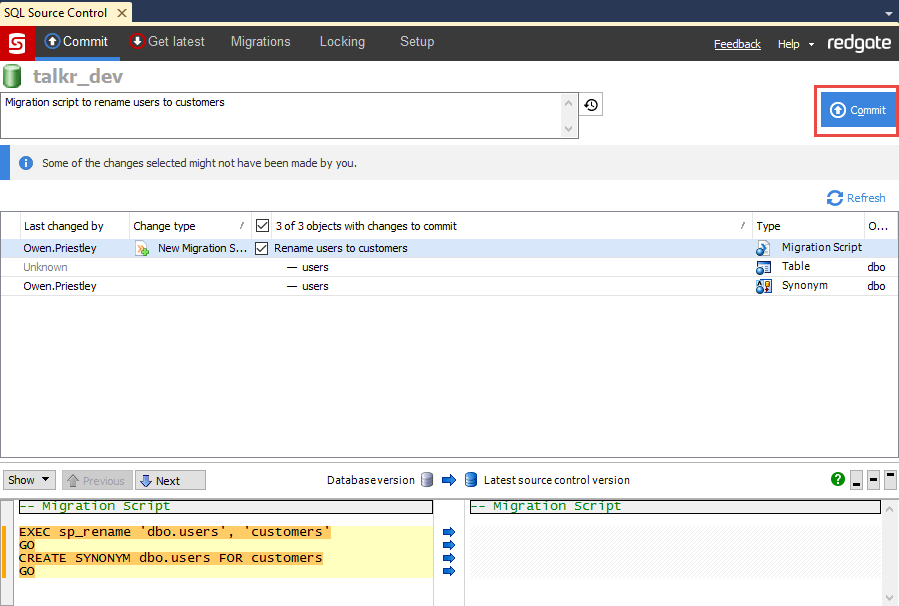Image resolution: width=899 pixels, height=606 pixels.
Task: Click the talkr_dev database icon
Action: (x=10, y=75)
